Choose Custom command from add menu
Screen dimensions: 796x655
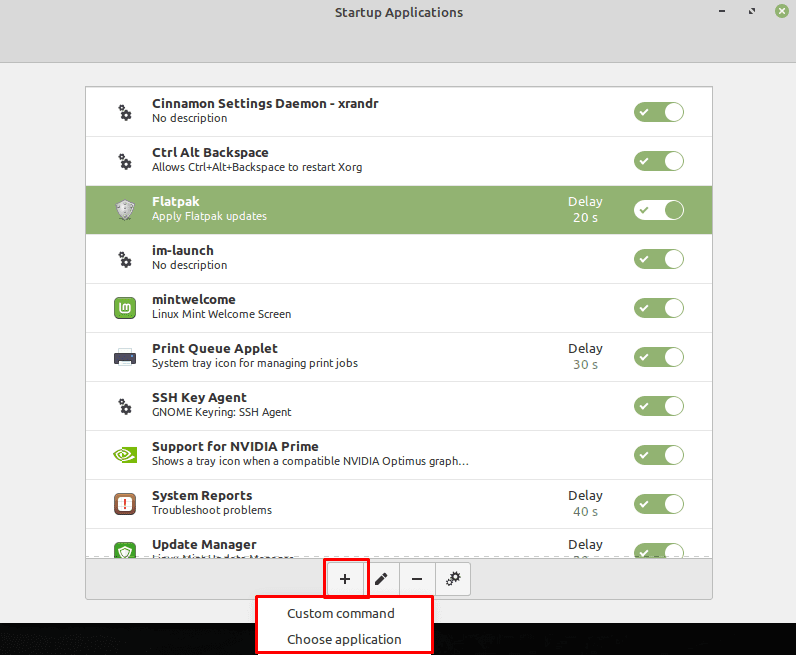pyautogui.click(x=341, y=613)
